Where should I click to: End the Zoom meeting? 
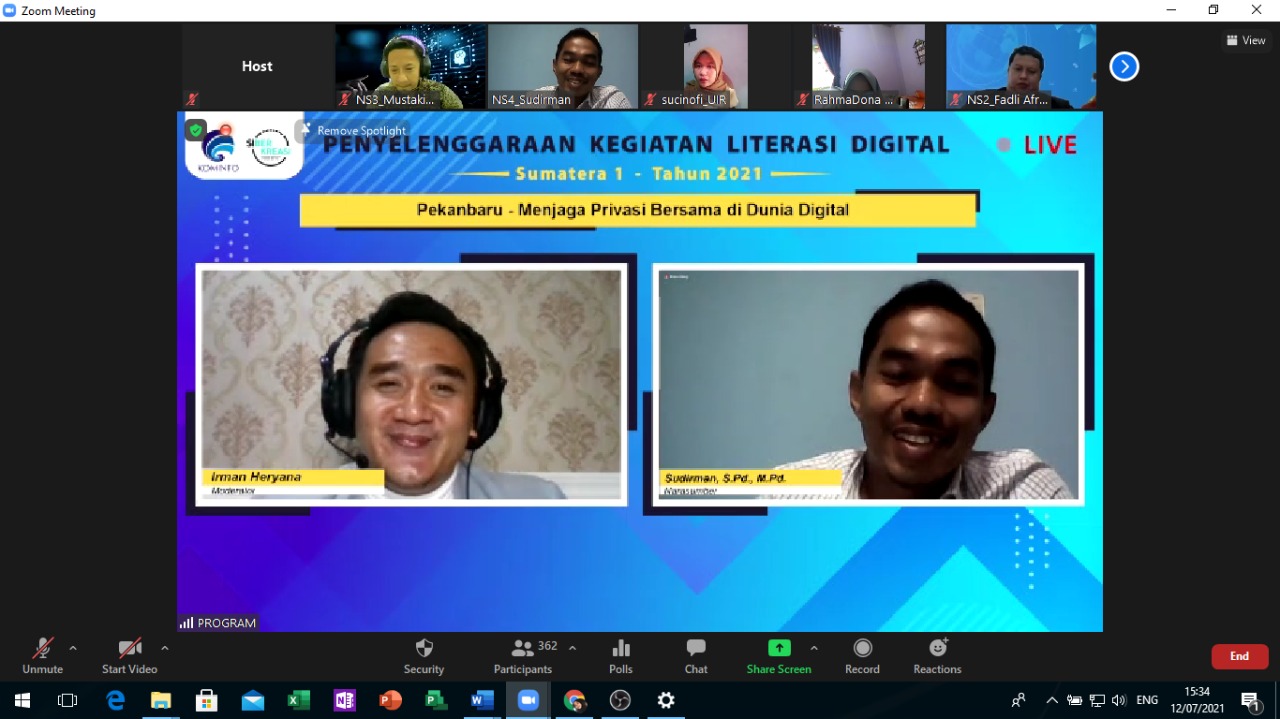[1239, 656]
